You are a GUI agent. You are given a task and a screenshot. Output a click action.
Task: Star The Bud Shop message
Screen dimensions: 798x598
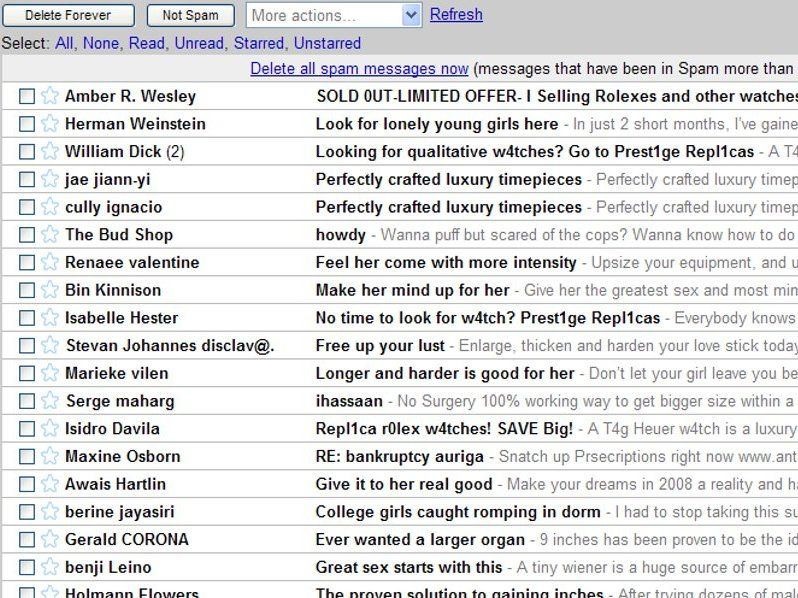tap(50, 234)
